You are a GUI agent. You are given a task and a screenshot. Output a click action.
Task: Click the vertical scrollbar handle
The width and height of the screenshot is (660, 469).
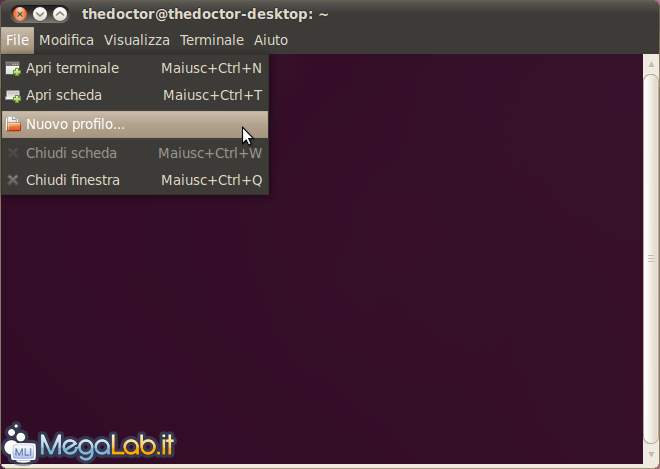(651, 258)
